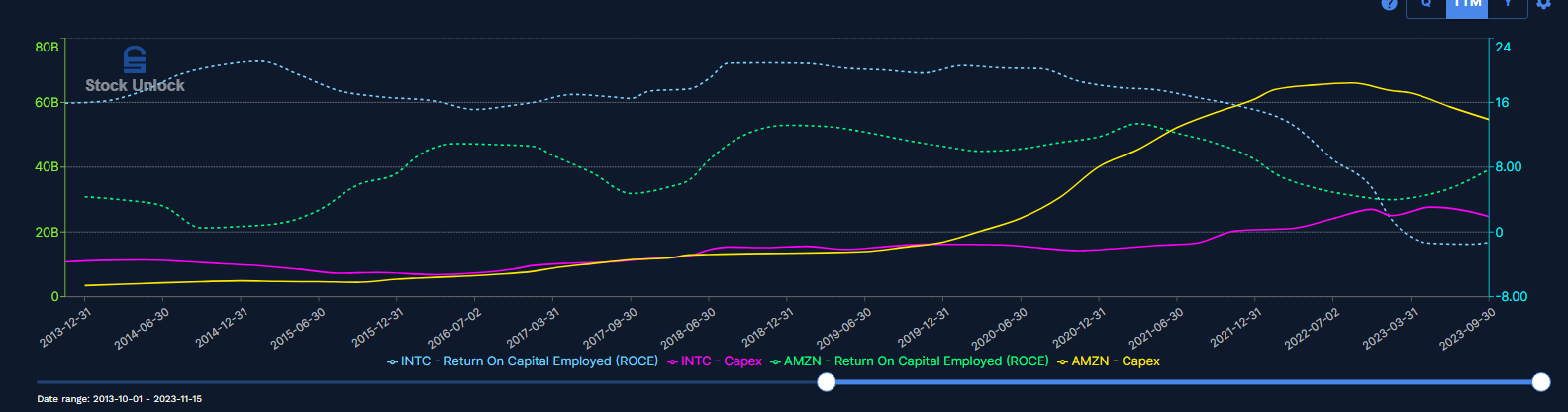Viewport: 1568px width, 412px height.
Task: Click the 2017-09-30 x-axis date
Action: [x=610, y=327]
